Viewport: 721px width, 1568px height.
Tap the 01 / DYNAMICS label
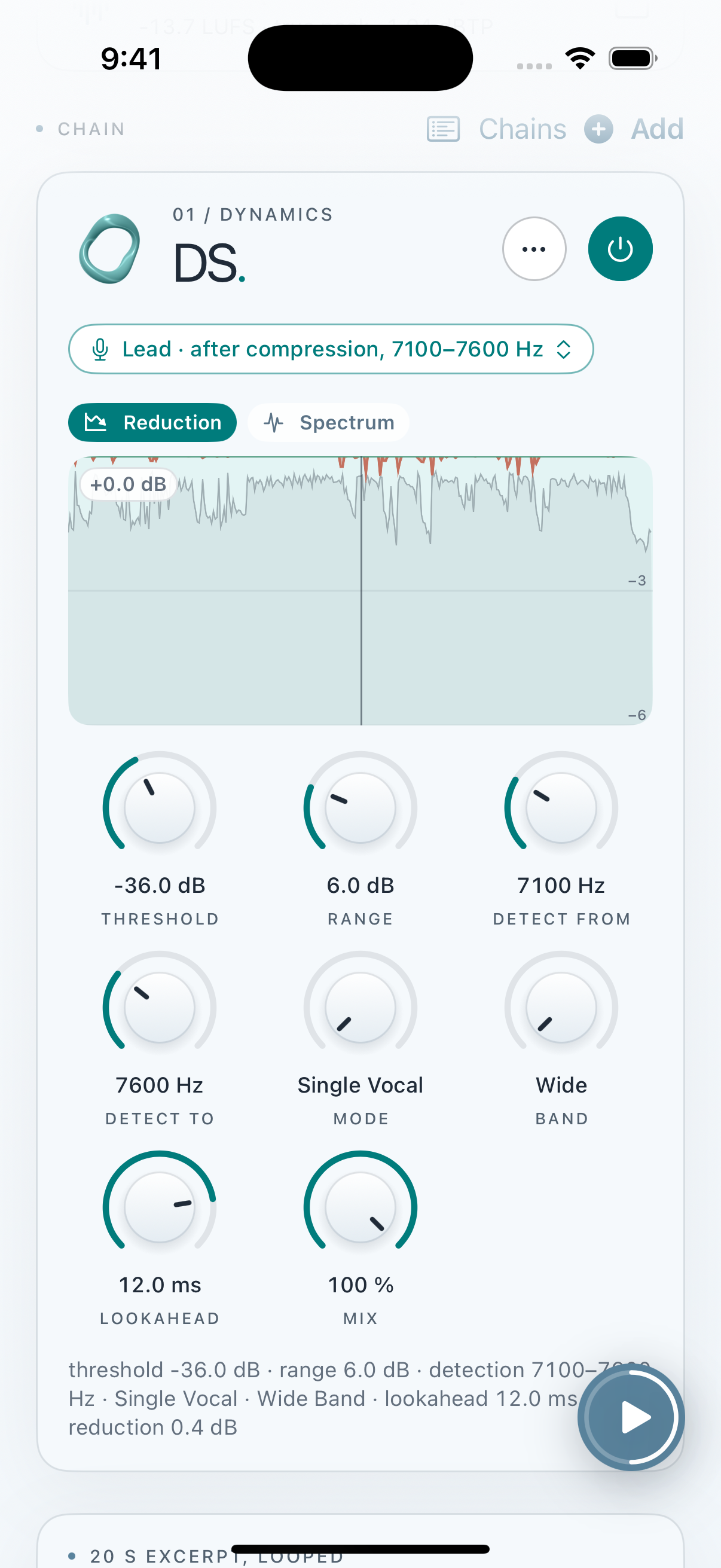[x=253, y=214]
